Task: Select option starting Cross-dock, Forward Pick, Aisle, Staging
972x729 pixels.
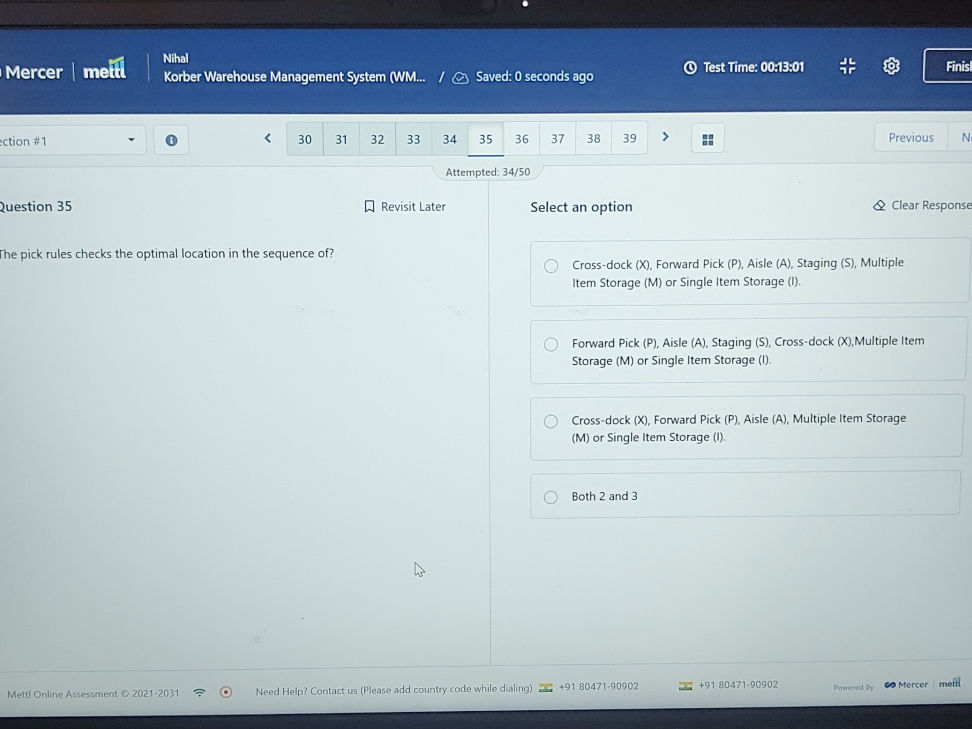Action: tap(551, 266)
